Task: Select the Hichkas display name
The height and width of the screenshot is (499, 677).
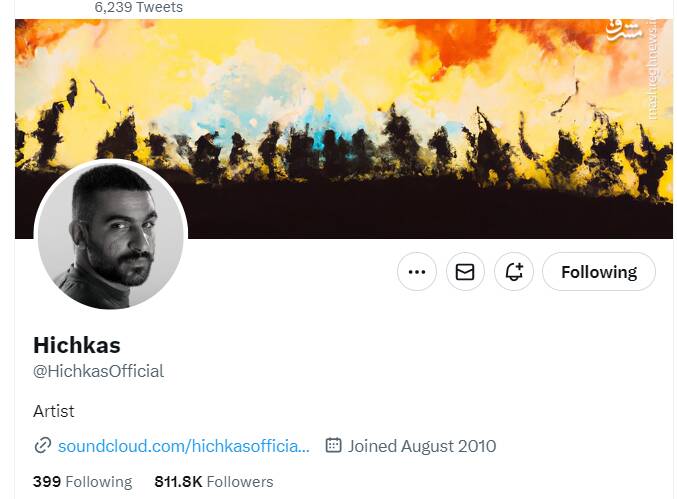Action: coord(77,346)
